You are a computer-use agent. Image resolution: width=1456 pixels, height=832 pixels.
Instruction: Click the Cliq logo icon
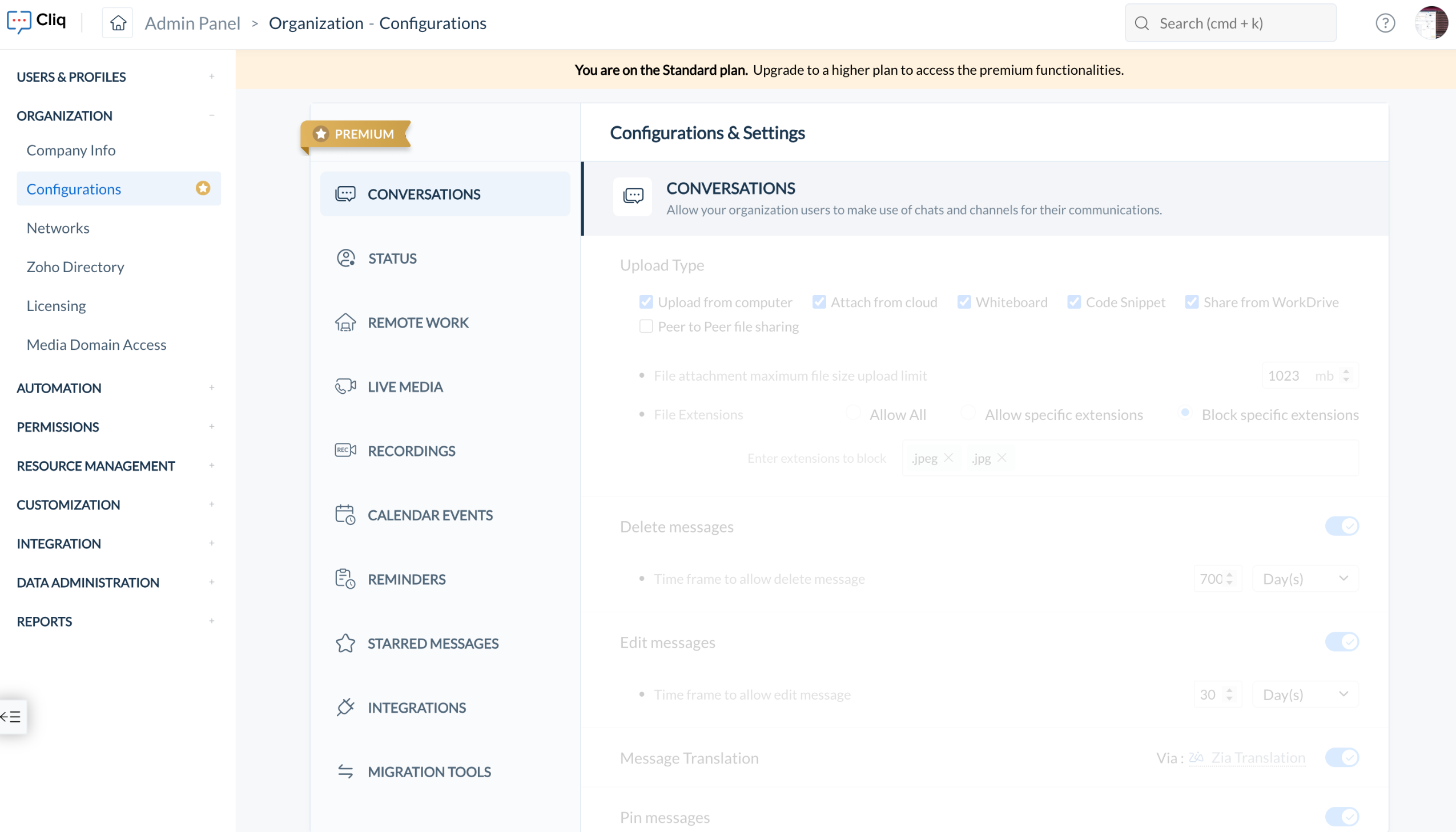[x=19, y=22]
